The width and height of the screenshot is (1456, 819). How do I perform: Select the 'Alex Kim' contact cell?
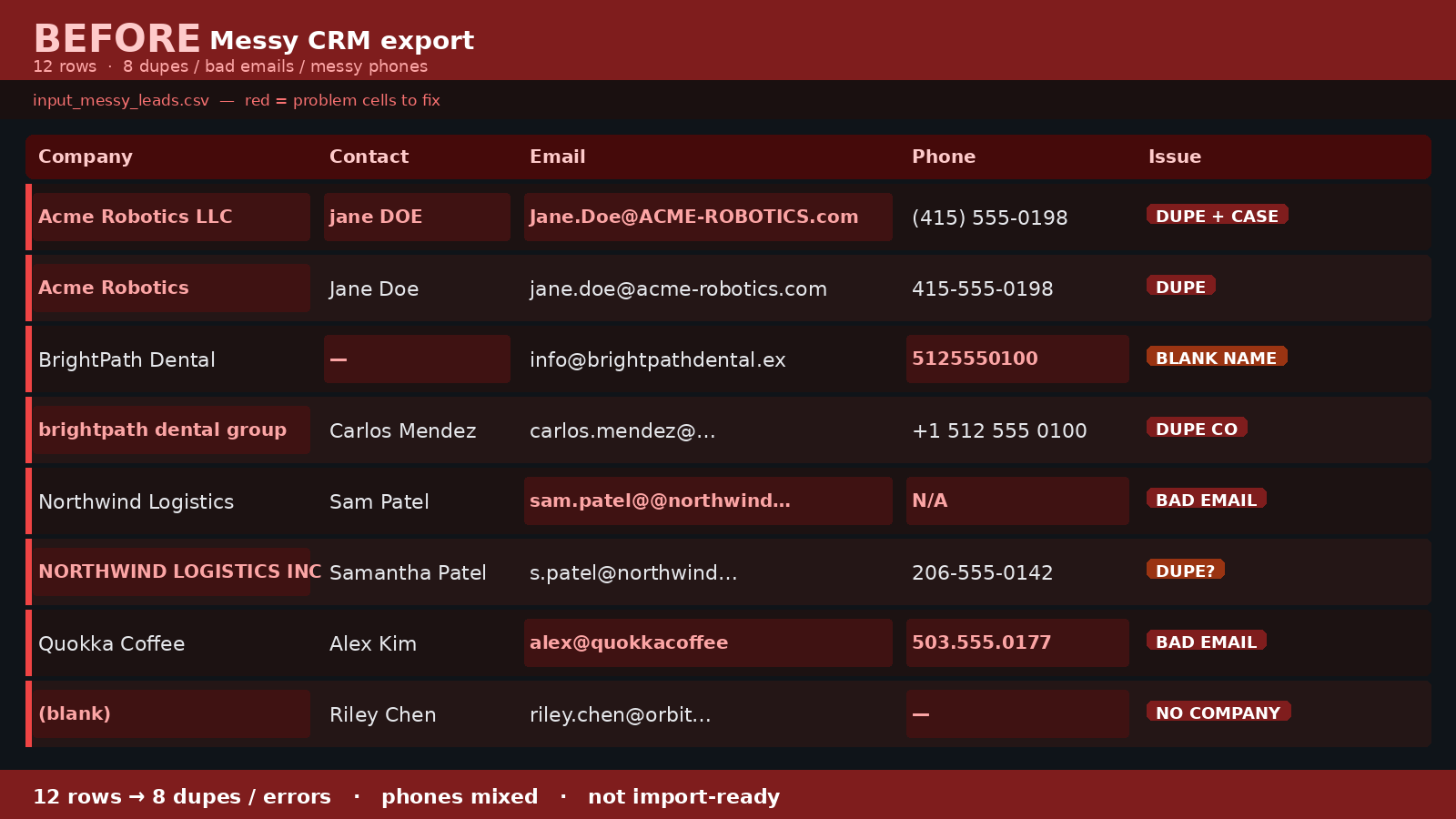[372, 643]
